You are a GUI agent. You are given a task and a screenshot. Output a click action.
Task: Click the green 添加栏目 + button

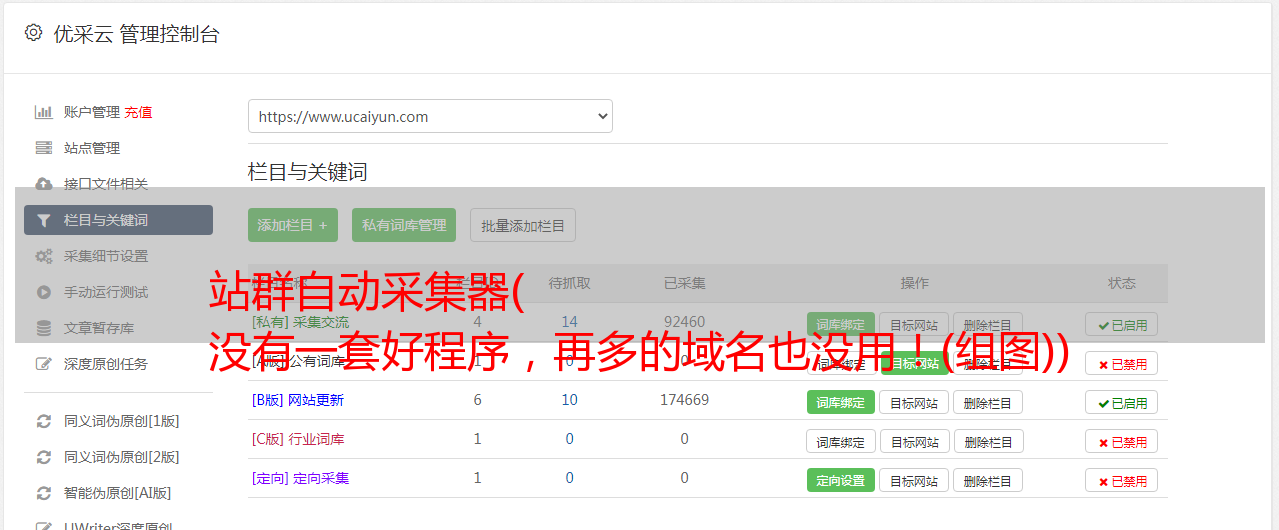[293, 225]
